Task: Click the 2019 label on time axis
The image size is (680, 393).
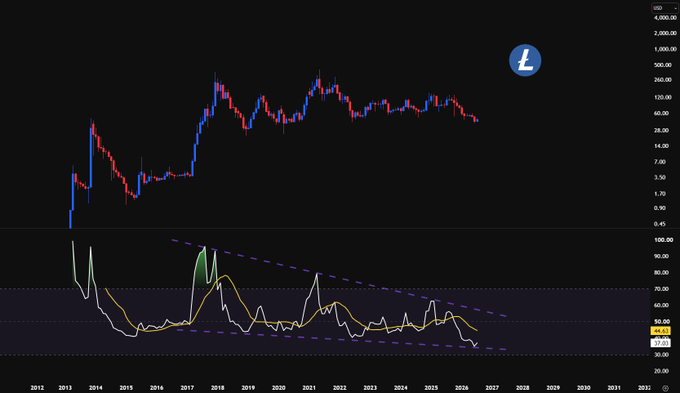Action: tap(248, 388)
